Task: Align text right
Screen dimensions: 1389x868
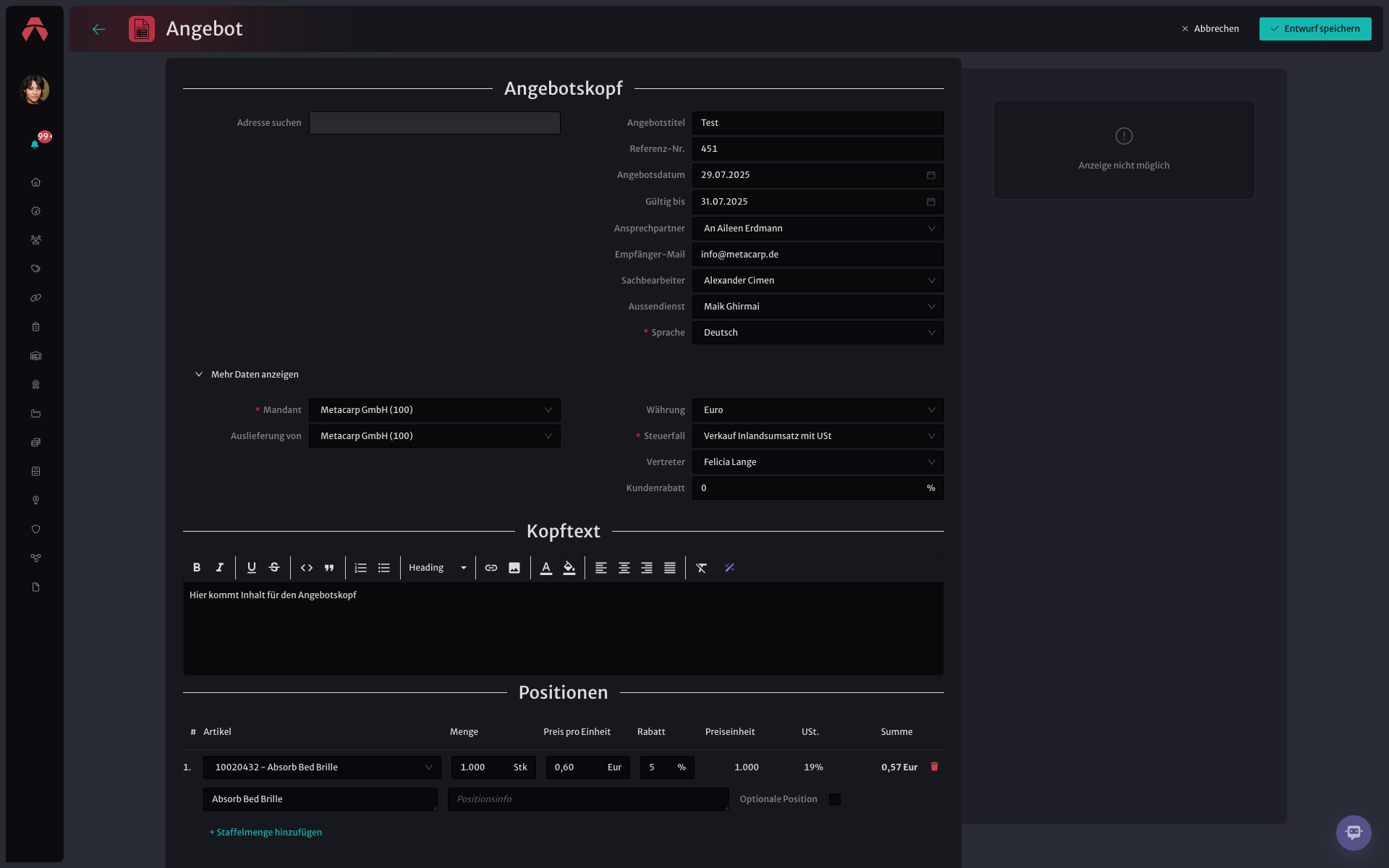Action: click(x=647, y=568)
